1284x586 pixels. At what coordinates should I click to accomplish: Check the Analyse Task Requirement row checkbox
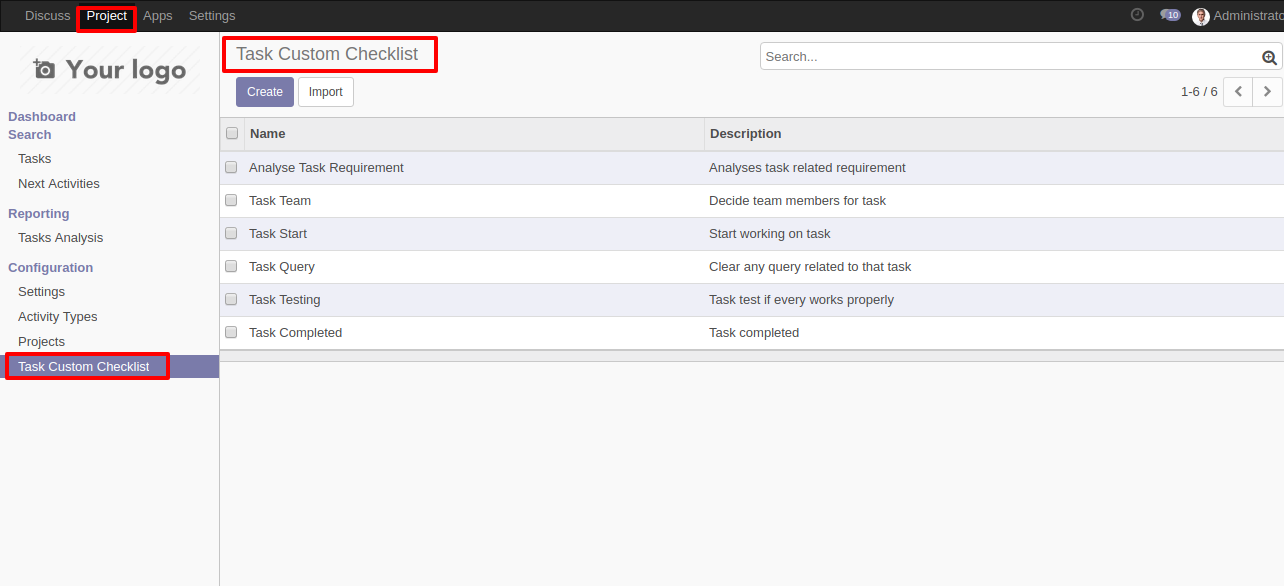pos(231,167)
